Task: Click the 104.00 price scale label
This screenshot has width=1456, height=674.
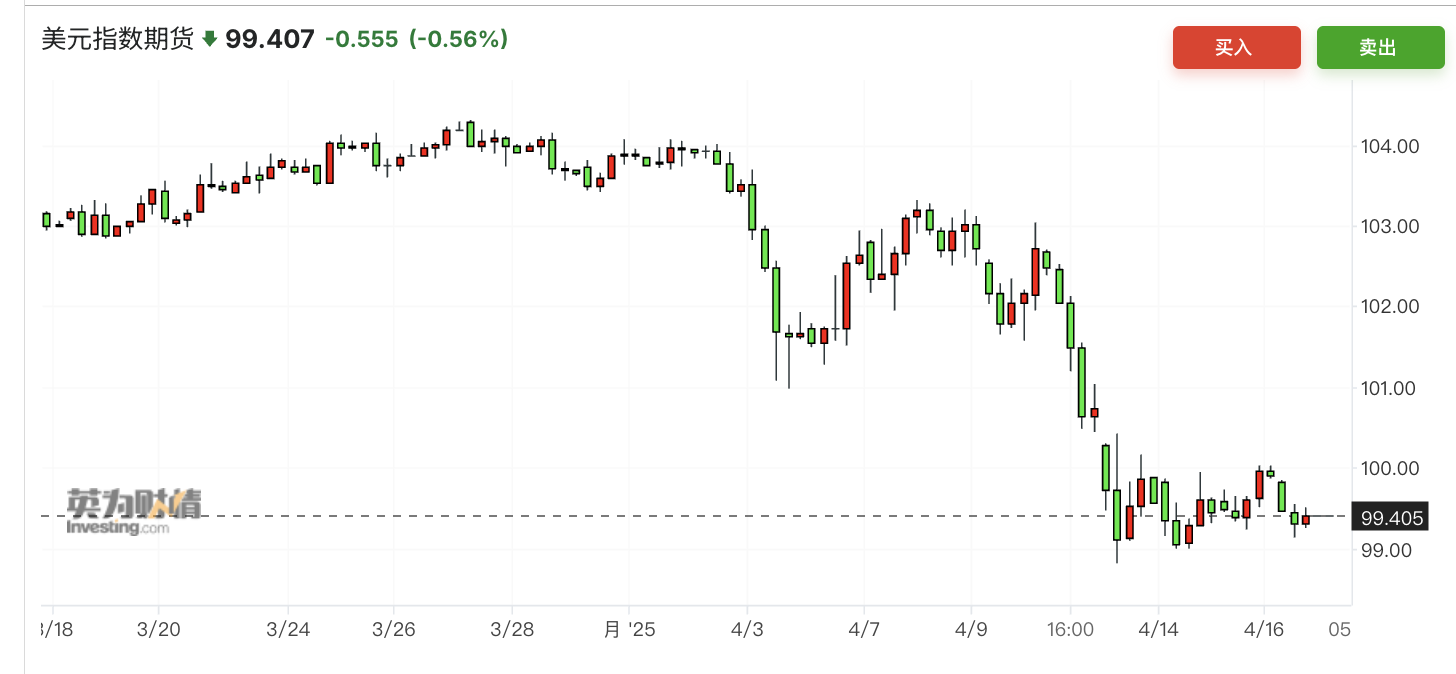Action: (1391, 146)
